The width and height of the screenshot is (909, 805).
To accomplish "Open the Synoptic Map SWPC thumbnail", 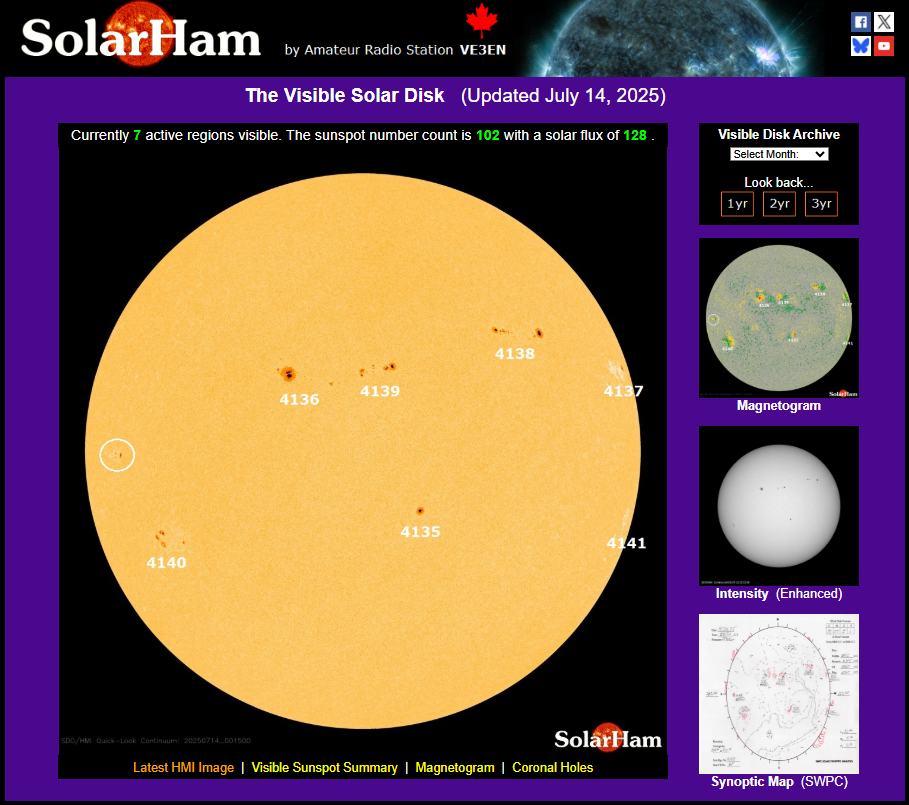I will 779,693.
